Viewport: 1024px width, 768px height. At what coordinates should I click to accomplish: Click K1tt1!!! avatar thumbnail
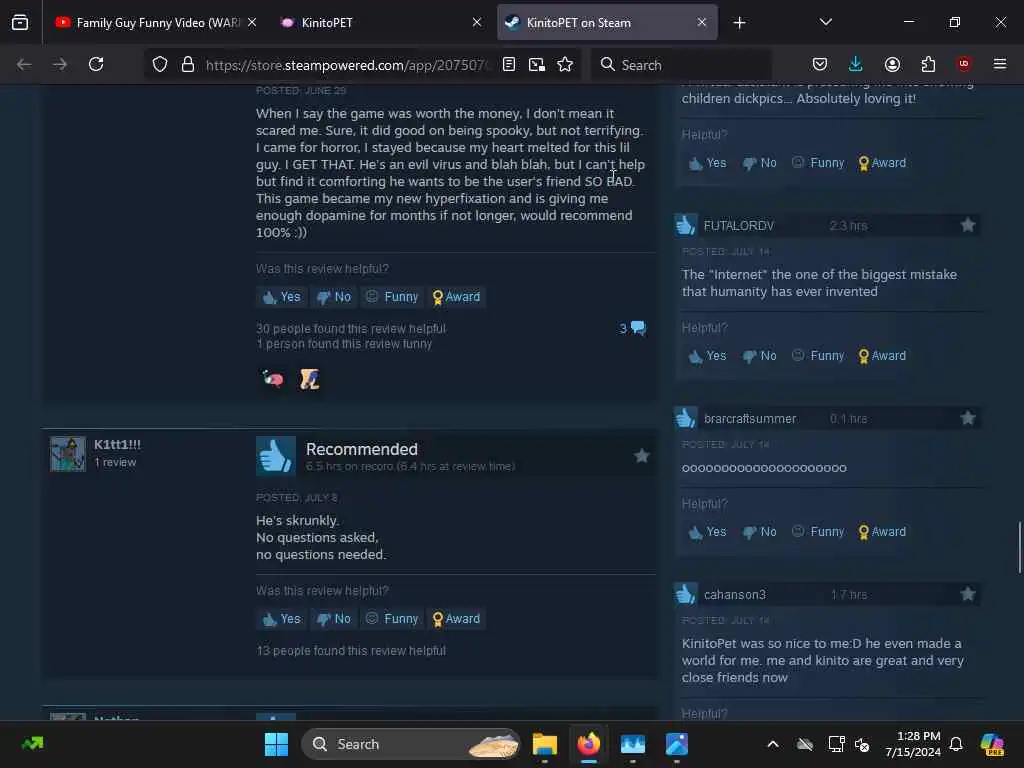(x=68, y=454)
